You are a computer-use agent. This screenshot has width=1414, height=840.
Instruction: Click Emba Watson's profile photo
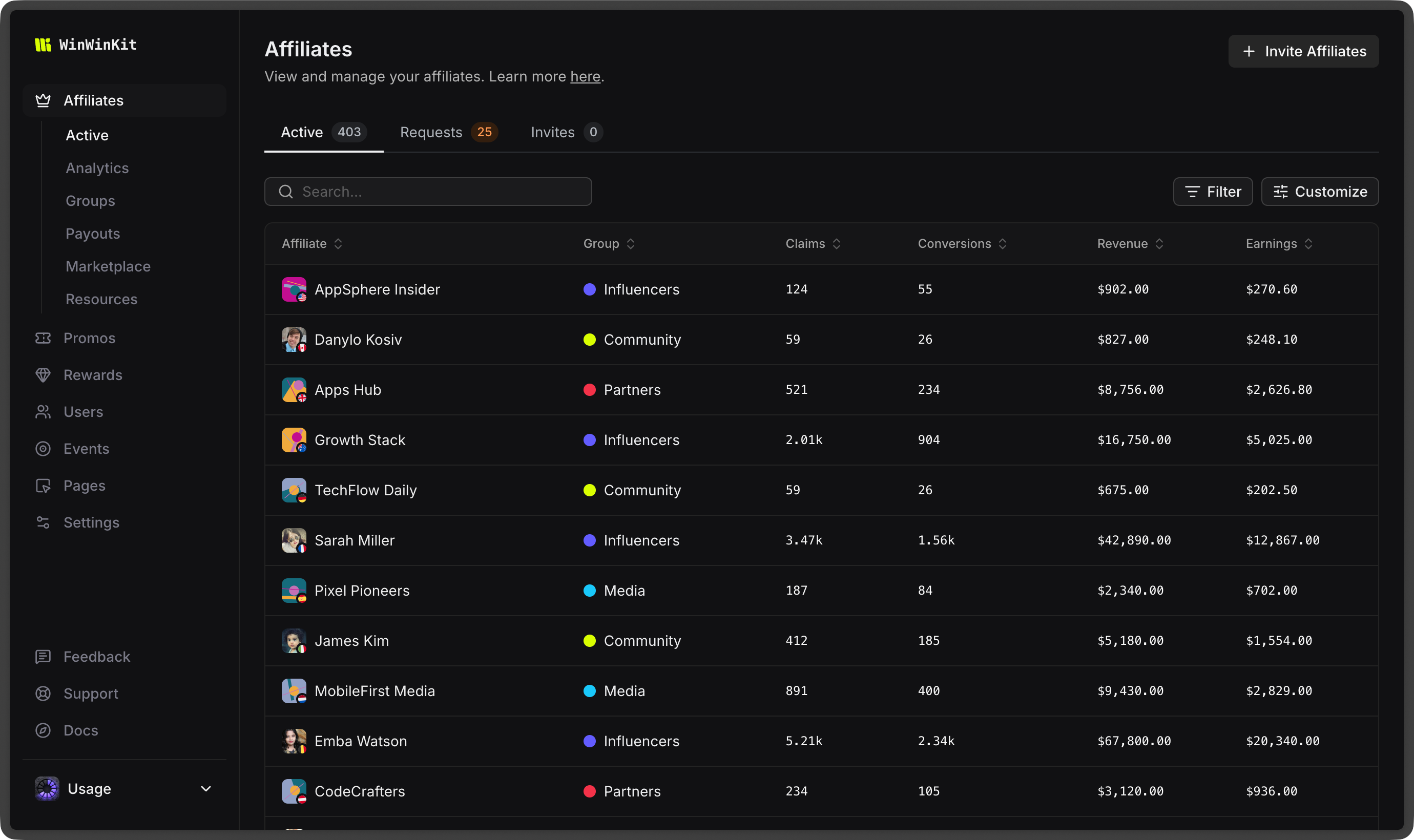click(x=294, y=741)
